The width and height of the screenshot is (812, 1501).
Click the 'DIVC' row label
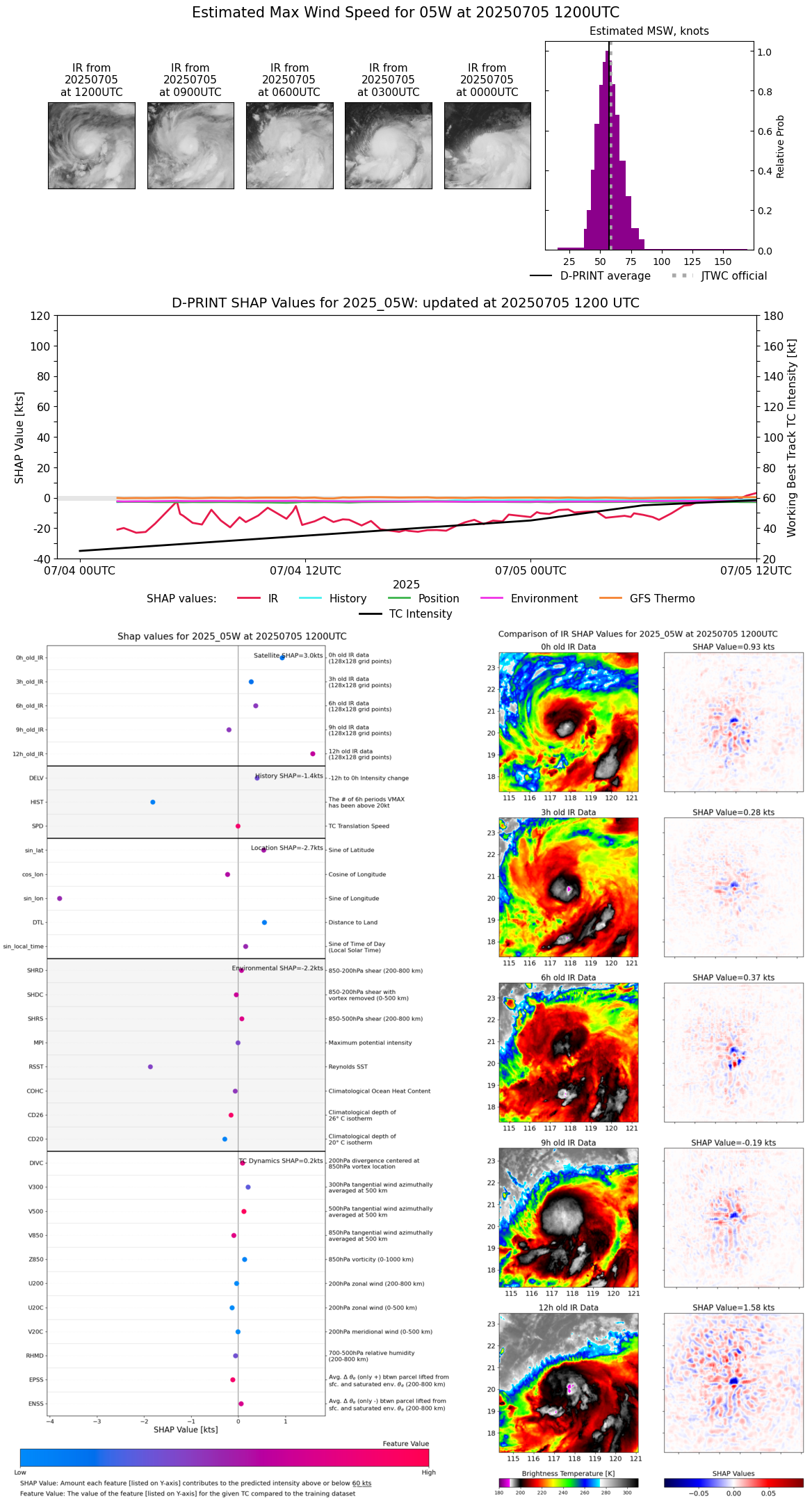click(x=36, y=1164)
